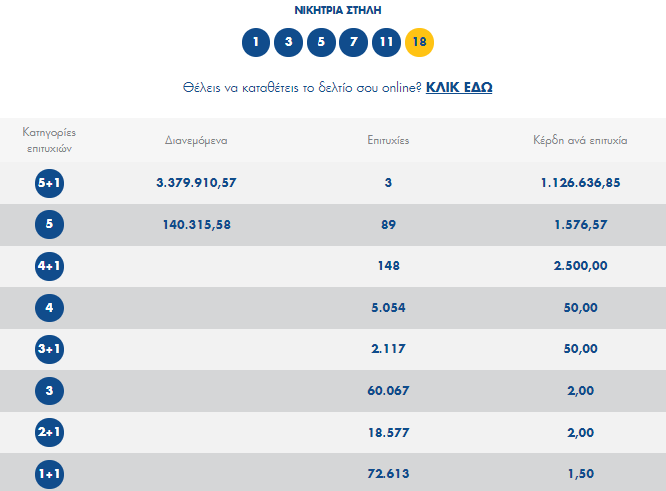Screen dimensions: 666x491
Task: Click the prize value 1,50
Action: [581, 474]
